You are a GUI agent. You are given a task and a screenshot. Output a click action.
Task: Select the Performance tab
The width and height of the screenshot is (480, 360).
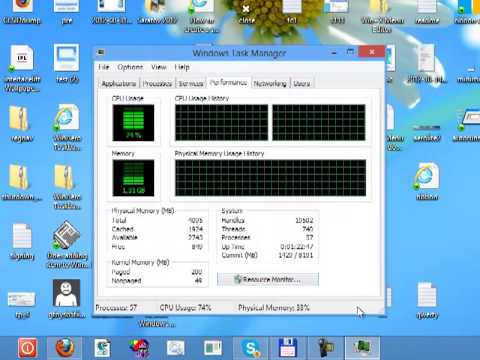tap(229, 82)
